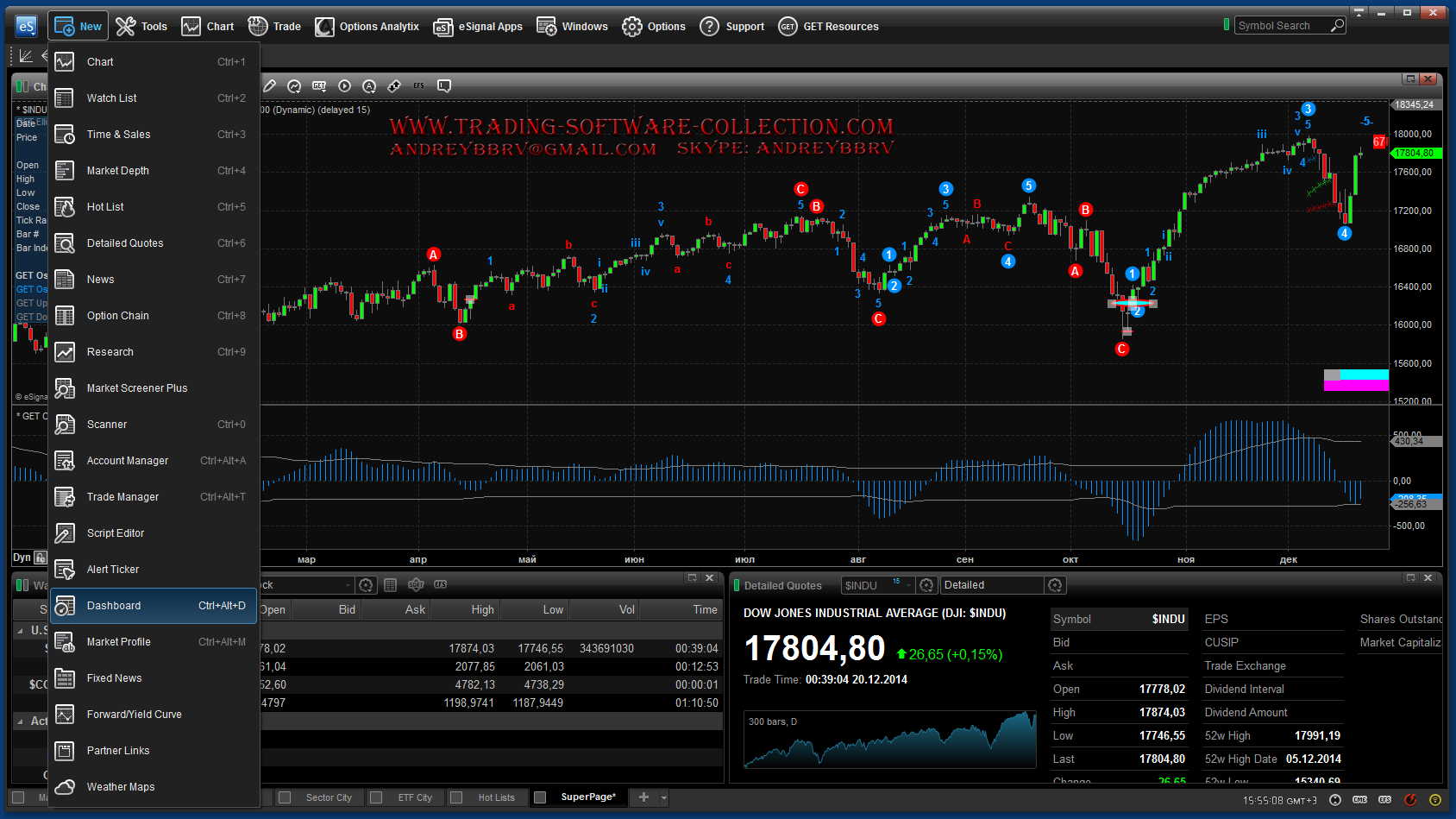Toggle the checkbox on Hot Lists tab
1456x819 pixels.
click(x=457, y=797)
